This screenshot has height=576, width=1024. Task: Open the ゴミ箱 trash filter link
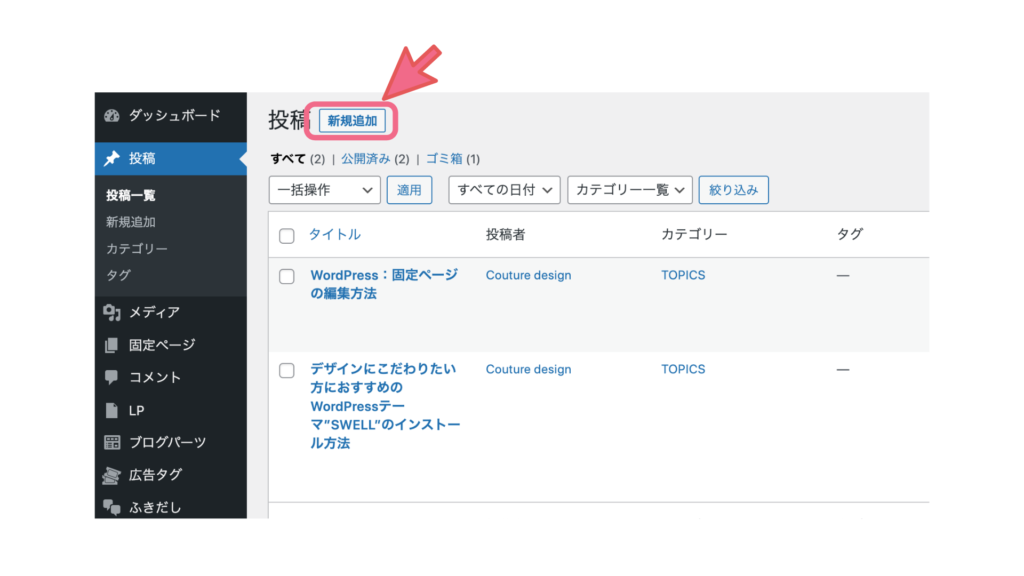(x=444, y=159)
